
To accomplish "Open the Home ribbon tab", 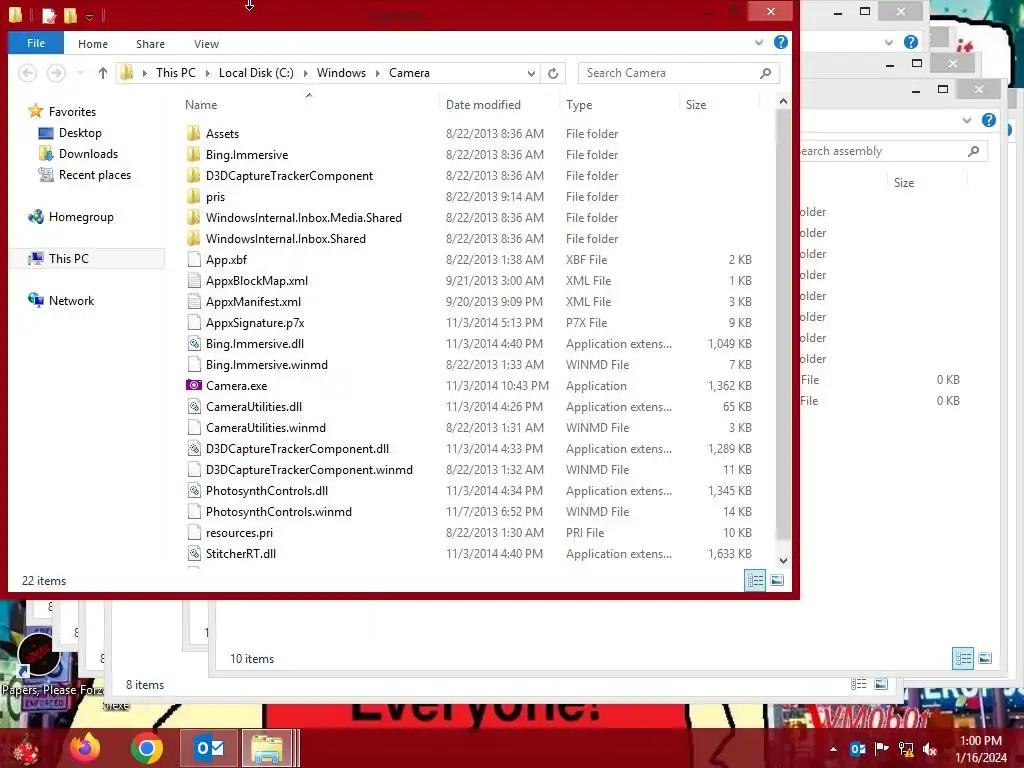I will [93, 44].
